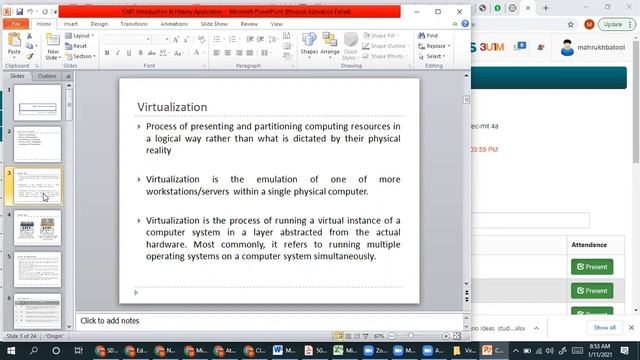The height and width of the screenshot is (360, 640).
Task: Apply text Shadow formatting
Action: point(140,53)
